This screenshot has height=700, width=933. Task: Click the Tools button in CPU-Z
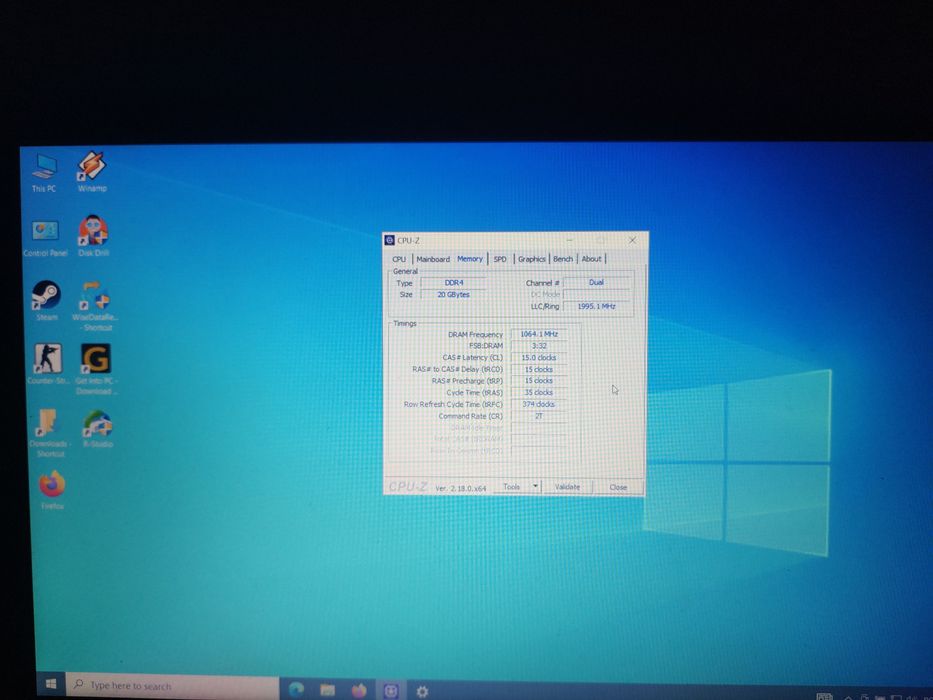511,487
